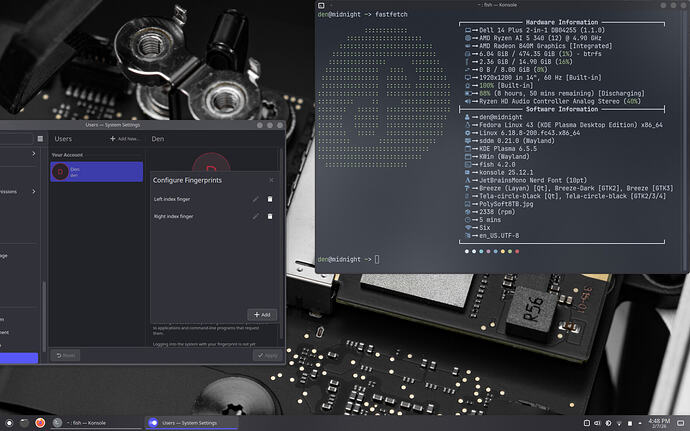Click the 'Software Information' header in Konsole
690x431 pixels.
pos(562,109)
